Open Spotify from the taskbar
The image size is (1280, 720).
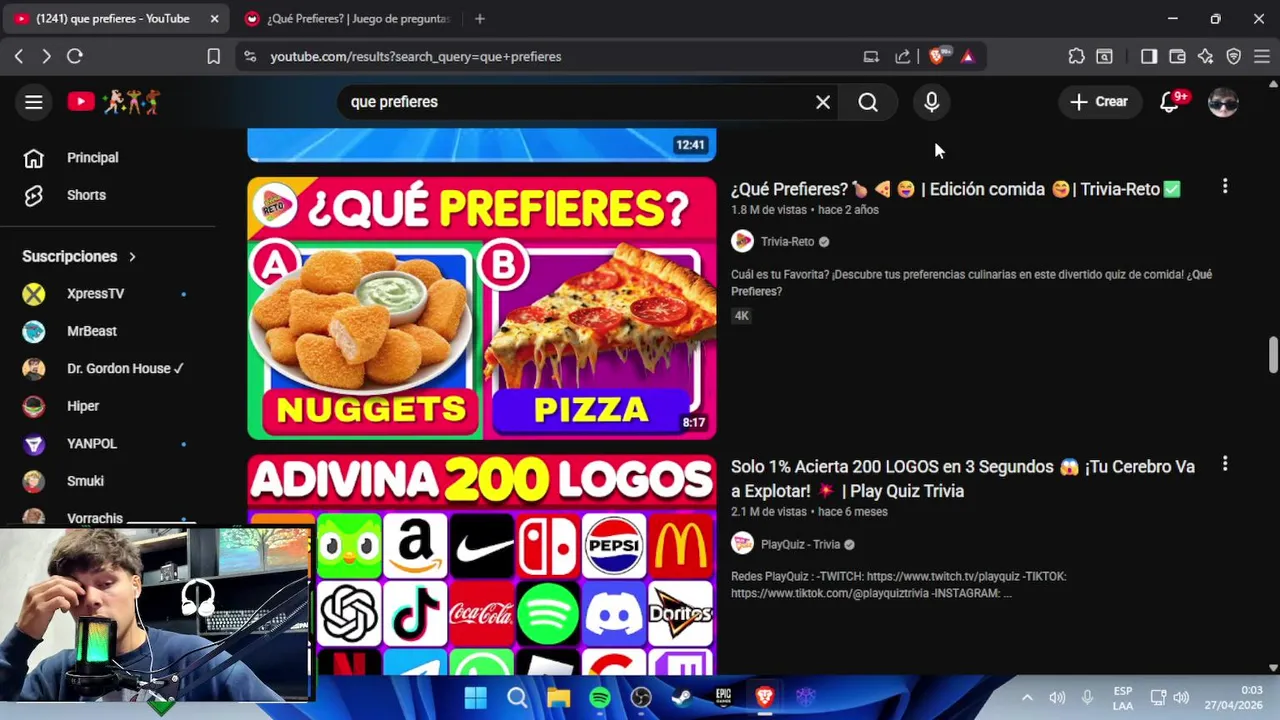(600, 697)
